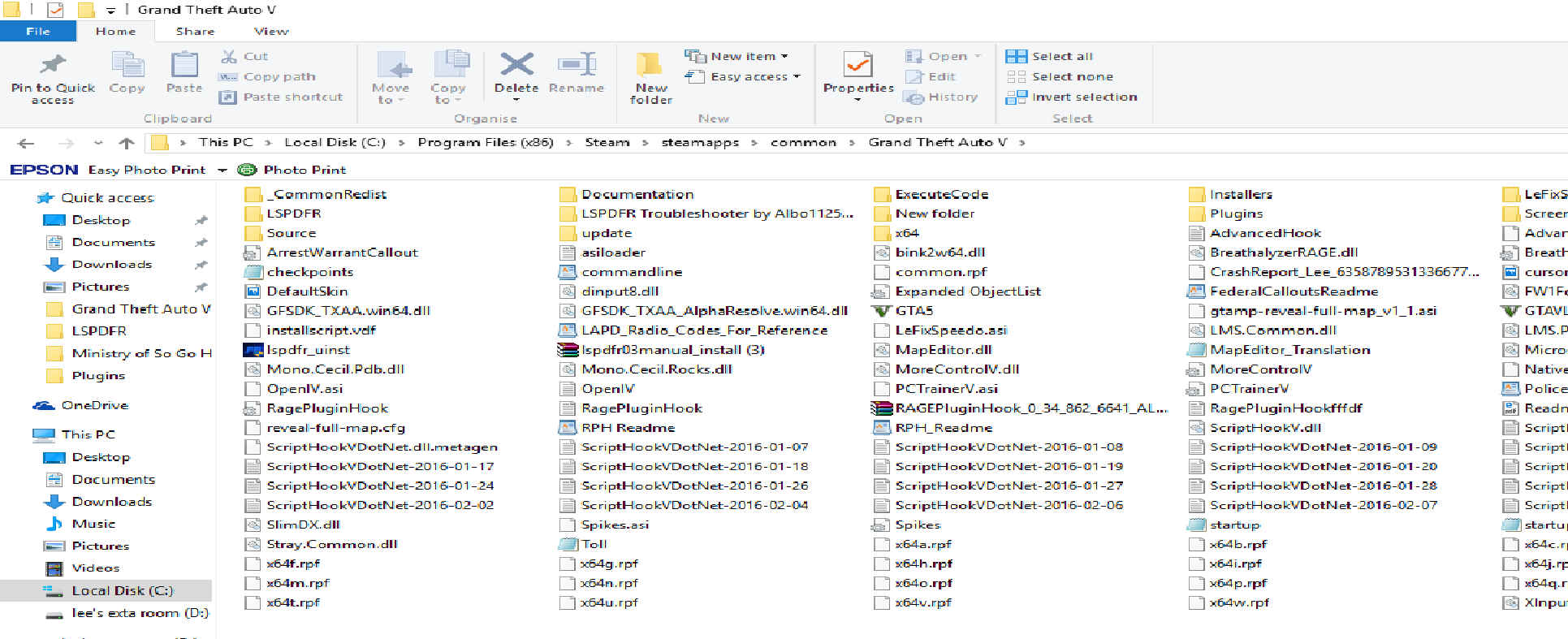Switch to the Home ribbon tab
The height and width of the screenshot is (639, 1568).
point(116,31)
